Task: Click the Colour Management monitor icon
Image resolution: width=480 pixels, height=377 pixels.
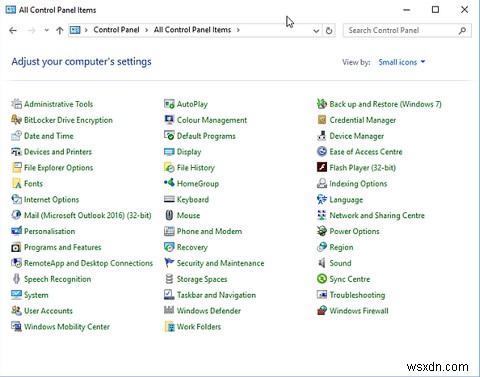Action: tap(169, 120)
